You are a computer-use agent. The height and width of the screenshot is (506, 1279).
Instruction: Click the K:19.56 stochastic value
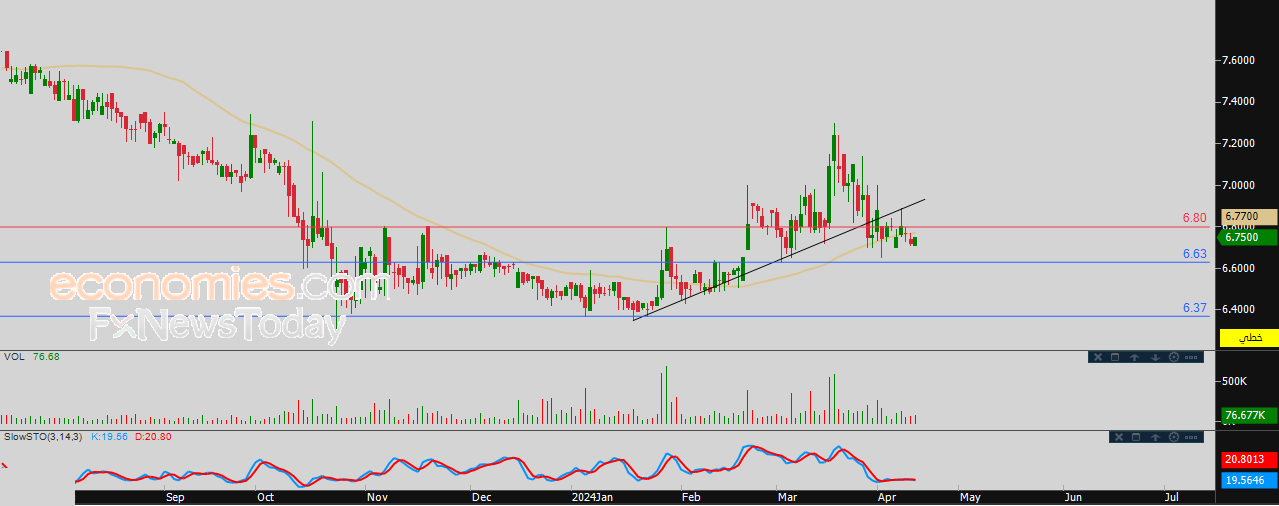point(109,437)
